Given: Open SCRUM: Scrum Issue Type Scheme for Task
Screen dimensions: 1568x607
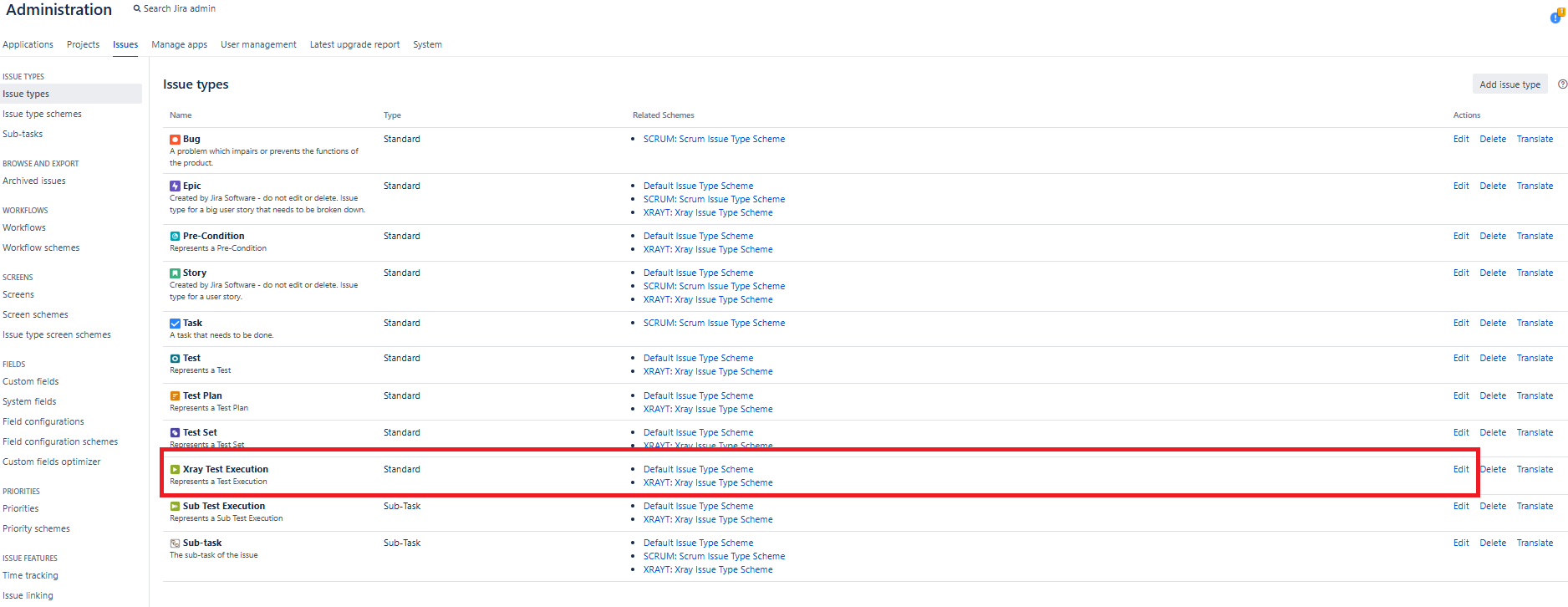Looking at the screenshot, I should pyautogui.click(x=714, y=324).
